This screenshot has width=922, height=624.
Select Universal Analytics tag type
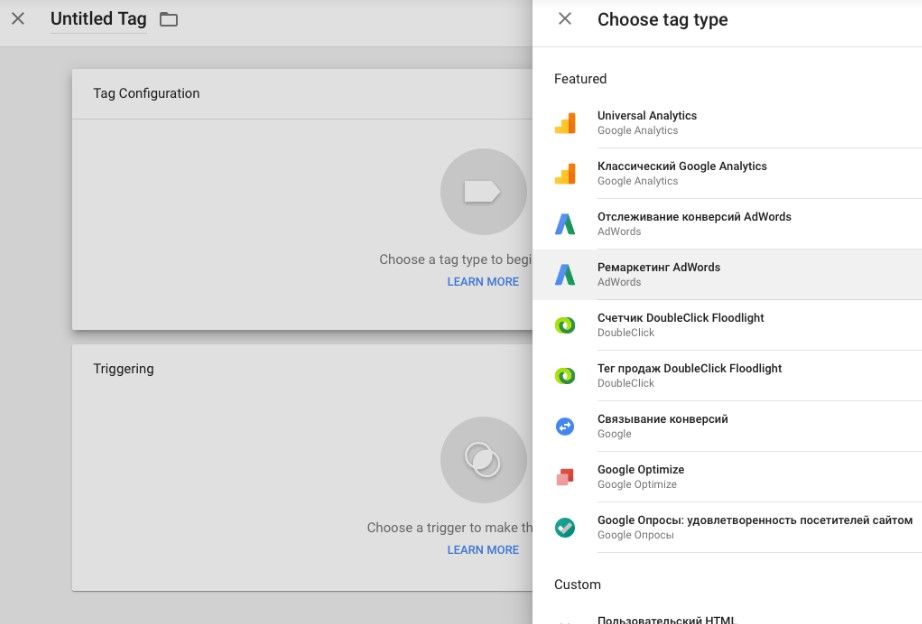click(647, 116)
